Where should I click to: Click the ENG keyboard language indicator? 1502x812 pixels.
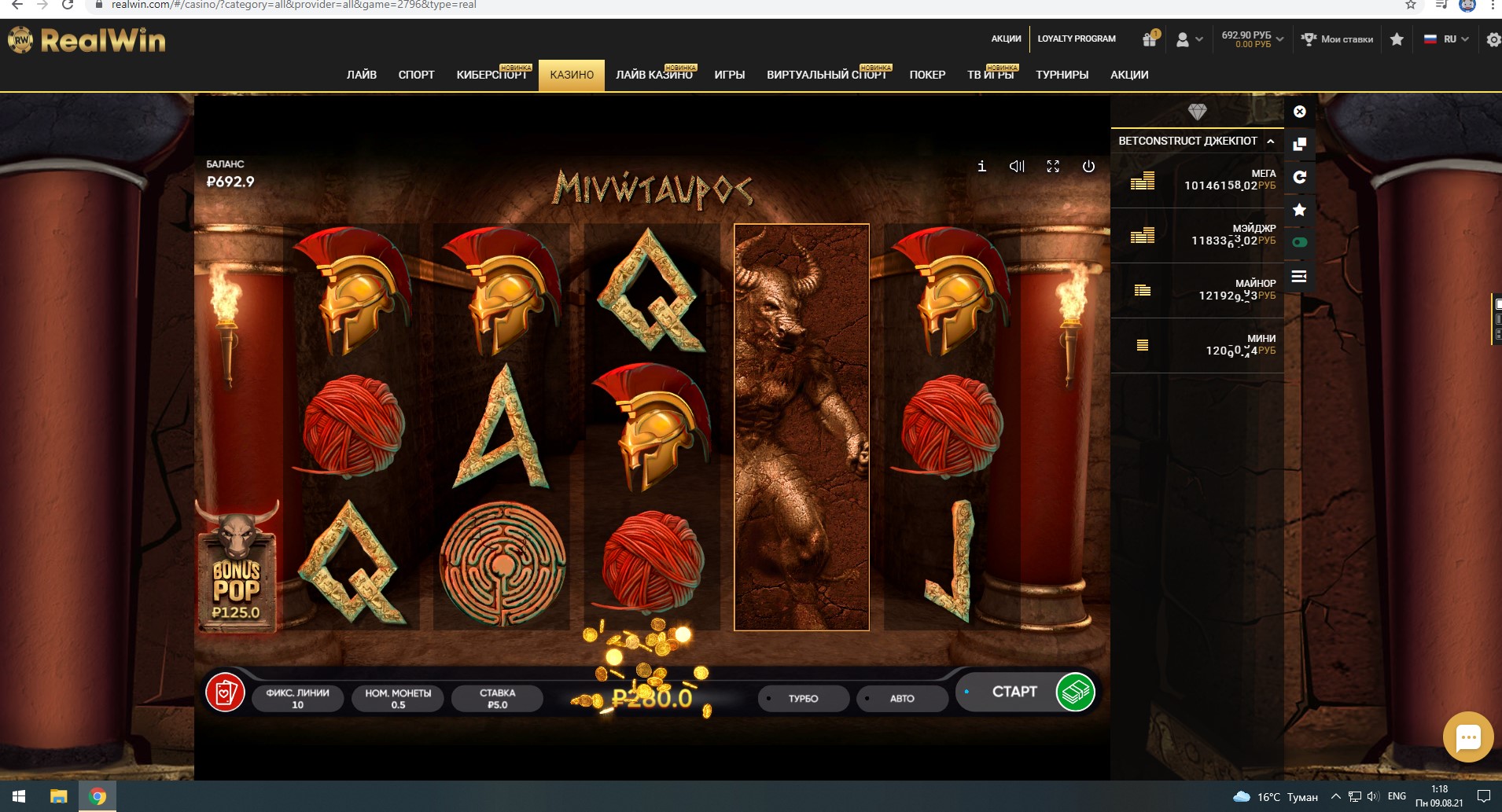(1397, 796)
